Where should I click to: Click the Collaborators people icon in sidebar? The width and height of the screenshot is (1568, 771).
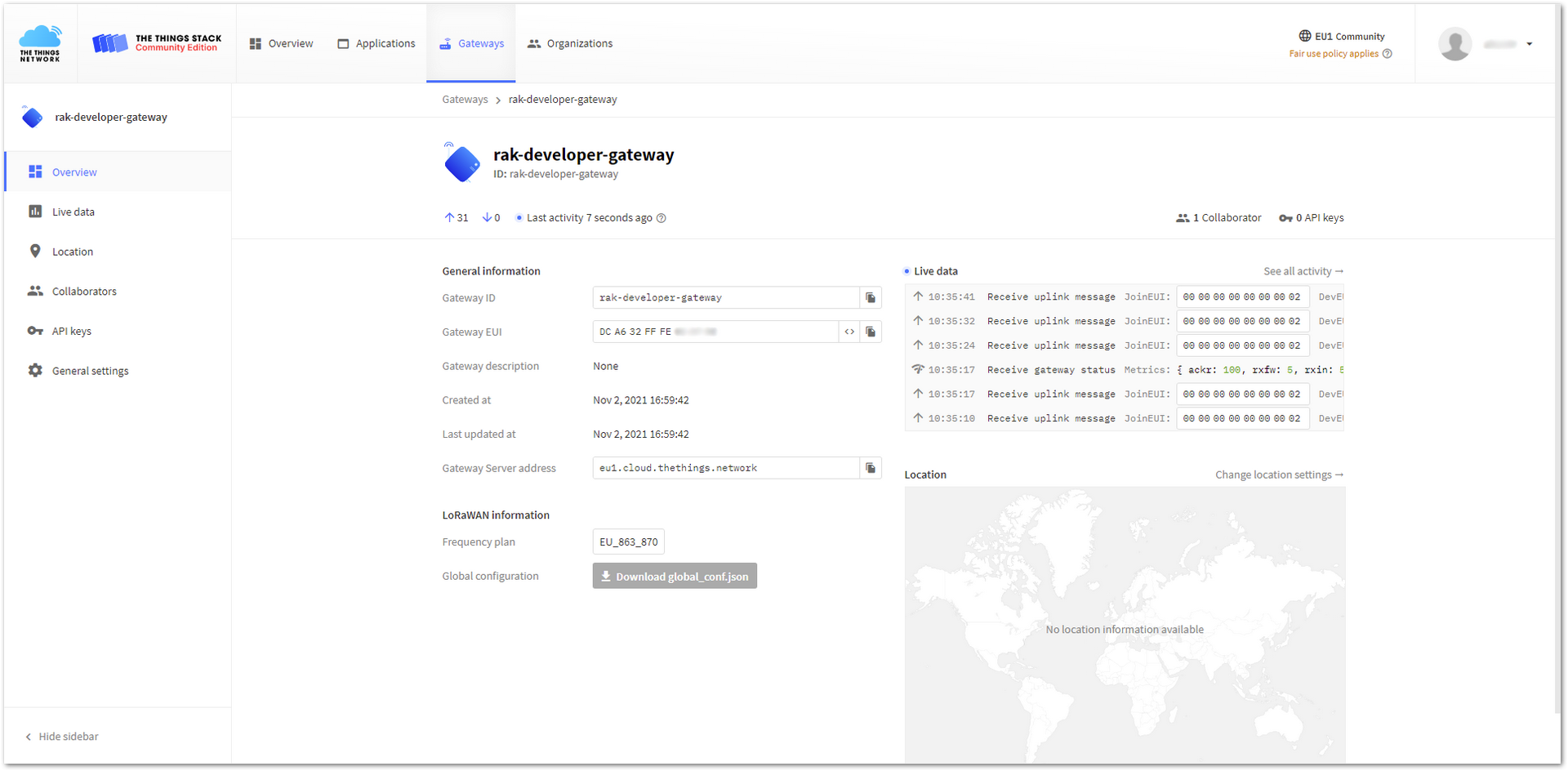[35, 291]
